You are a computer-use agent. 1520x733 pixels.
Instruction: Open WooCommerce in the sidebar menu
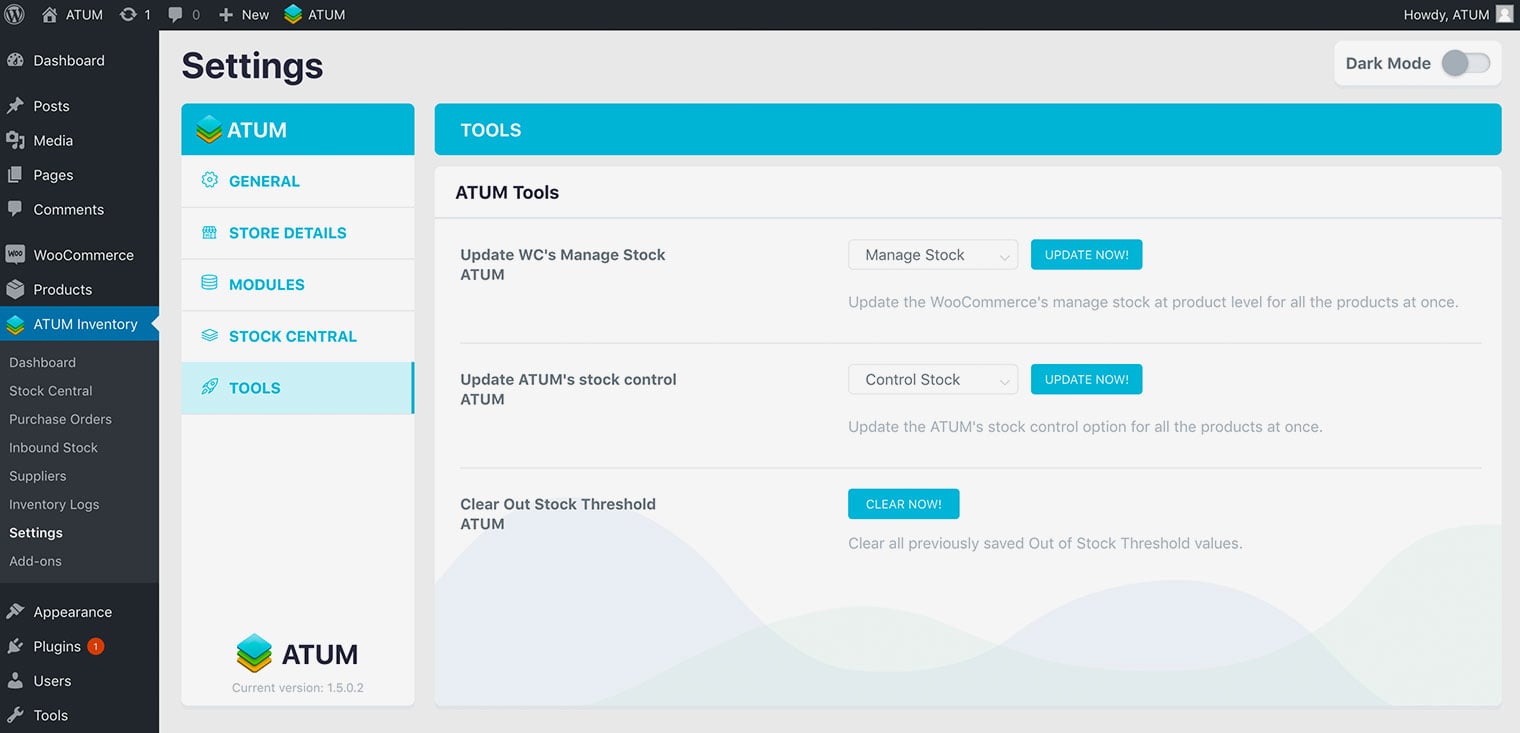pyautogui.click(x=82, y=255)
